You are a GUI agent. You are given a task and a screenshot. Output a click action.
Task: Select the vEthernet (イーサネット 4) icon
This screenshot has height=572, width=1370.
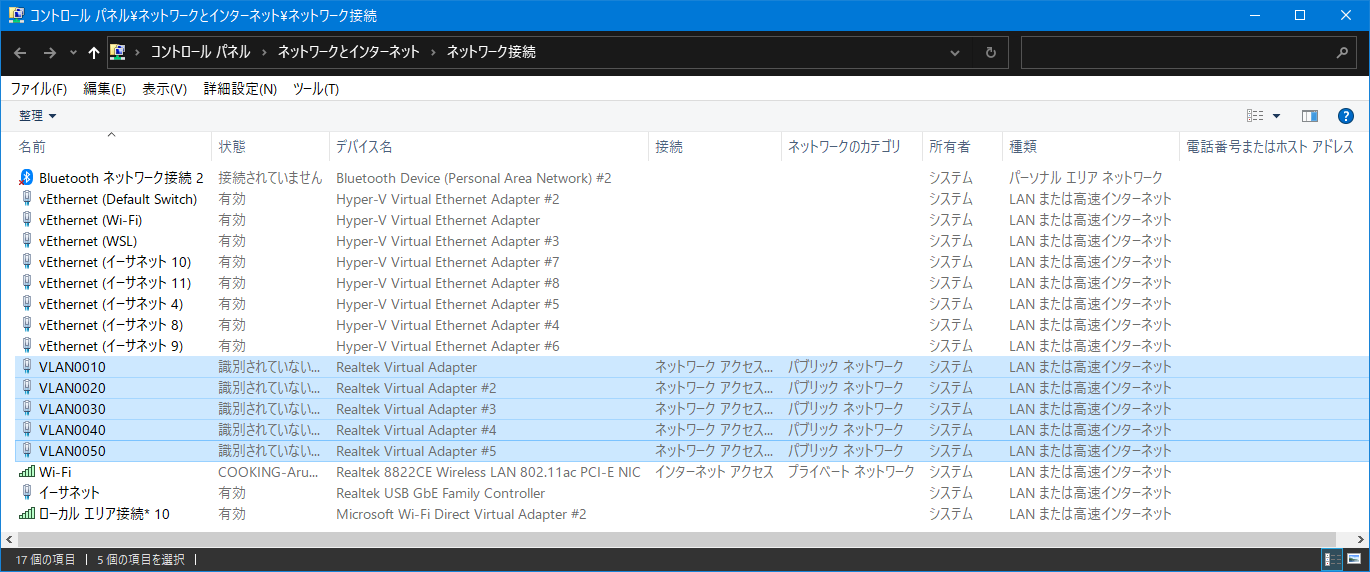click(x=27, y=304)
